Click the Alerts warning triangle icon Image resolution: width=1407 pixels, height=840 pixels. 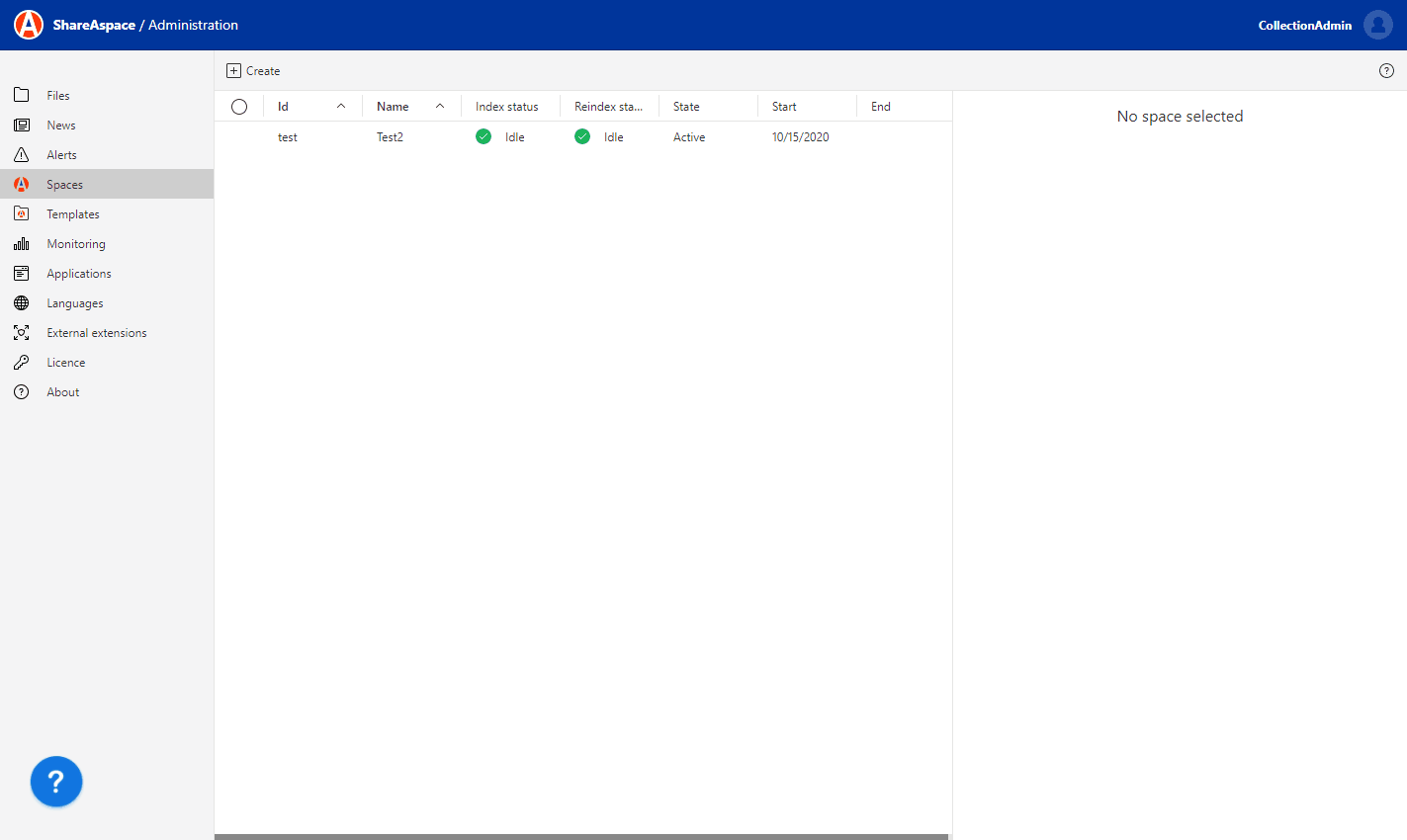point(21,155)
